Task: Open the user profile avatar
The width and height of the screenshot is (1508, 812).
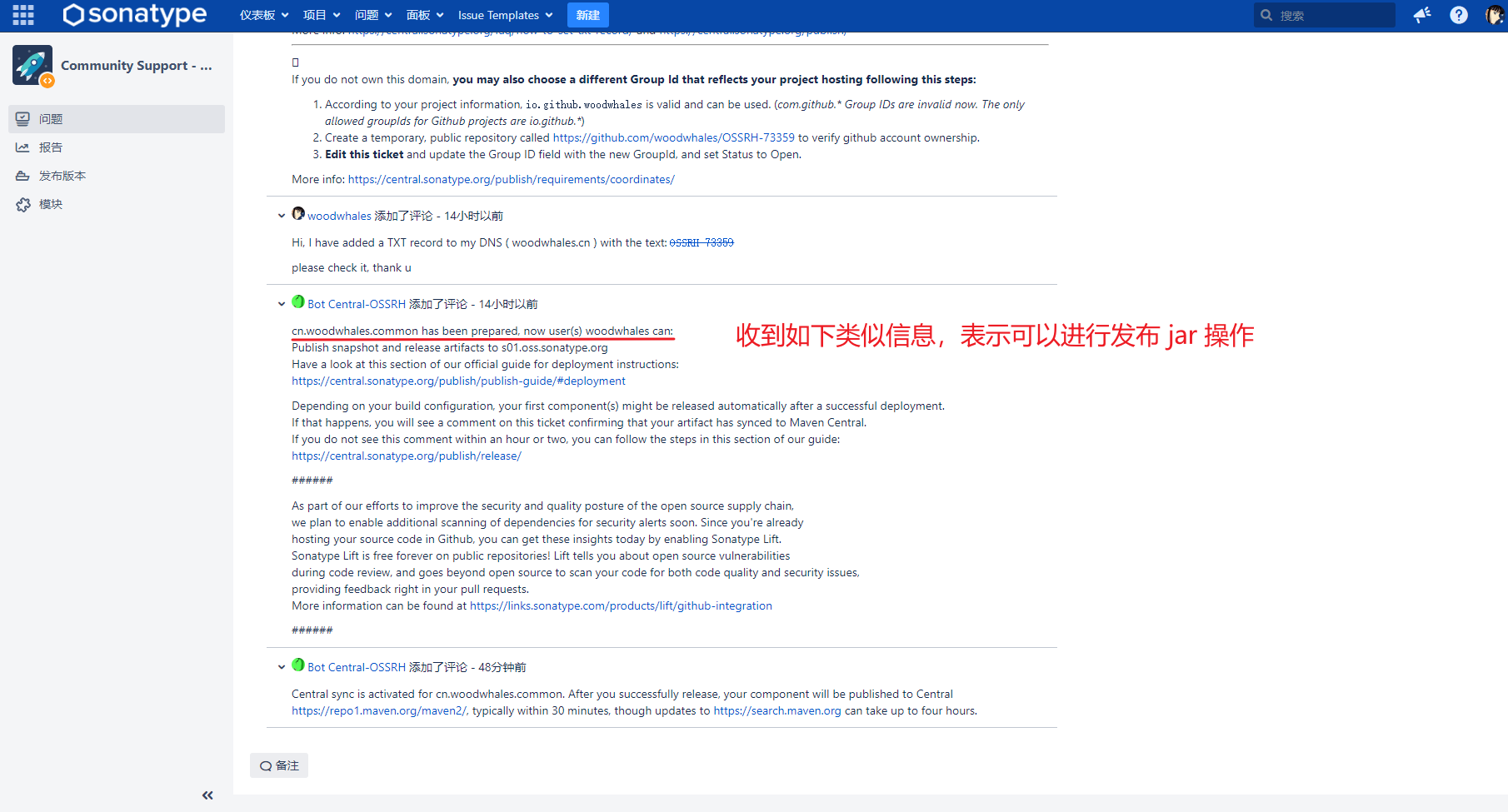Action: 1495,15
